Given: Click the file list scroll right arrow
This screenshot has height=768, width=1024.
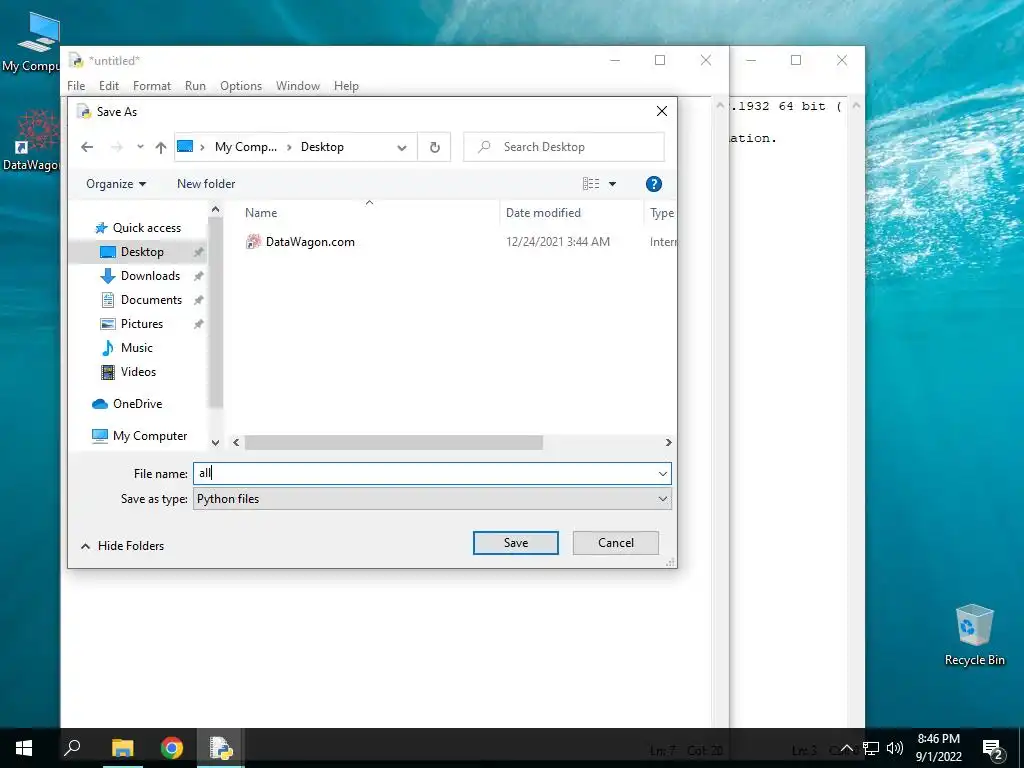Looking at the screenshot, I should click(x=668, y=443).
